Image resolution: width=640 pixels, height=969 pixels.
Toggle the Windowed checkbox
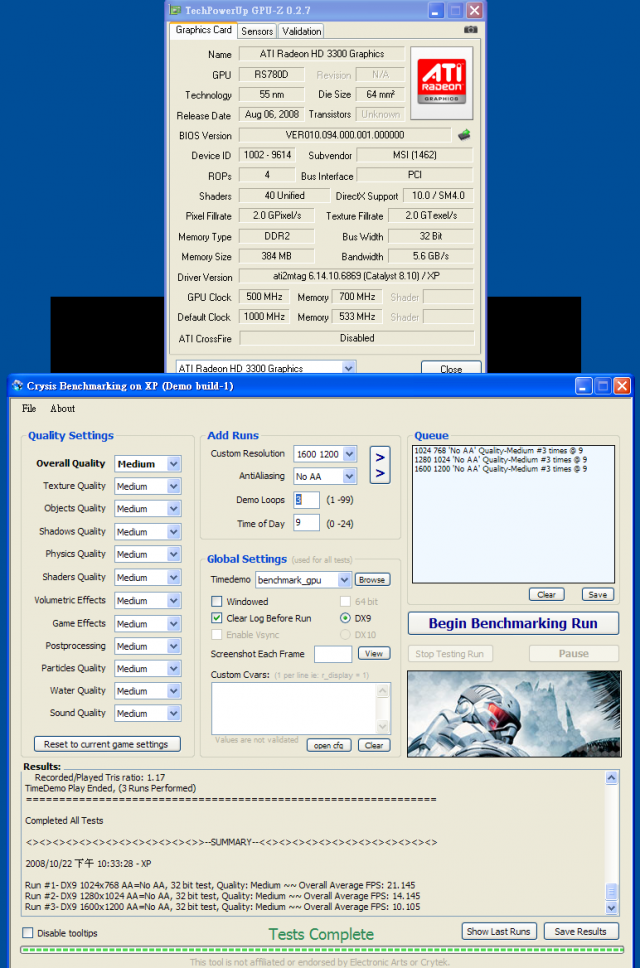pyautogui.click(x=216, y=601)
